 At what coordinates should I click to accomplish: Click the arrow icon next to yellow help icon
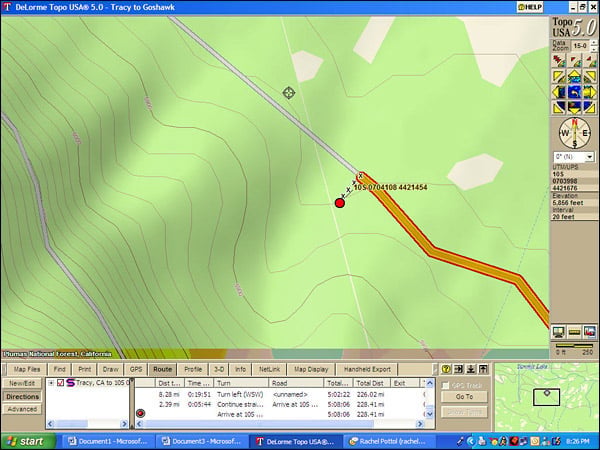[458, 369]
